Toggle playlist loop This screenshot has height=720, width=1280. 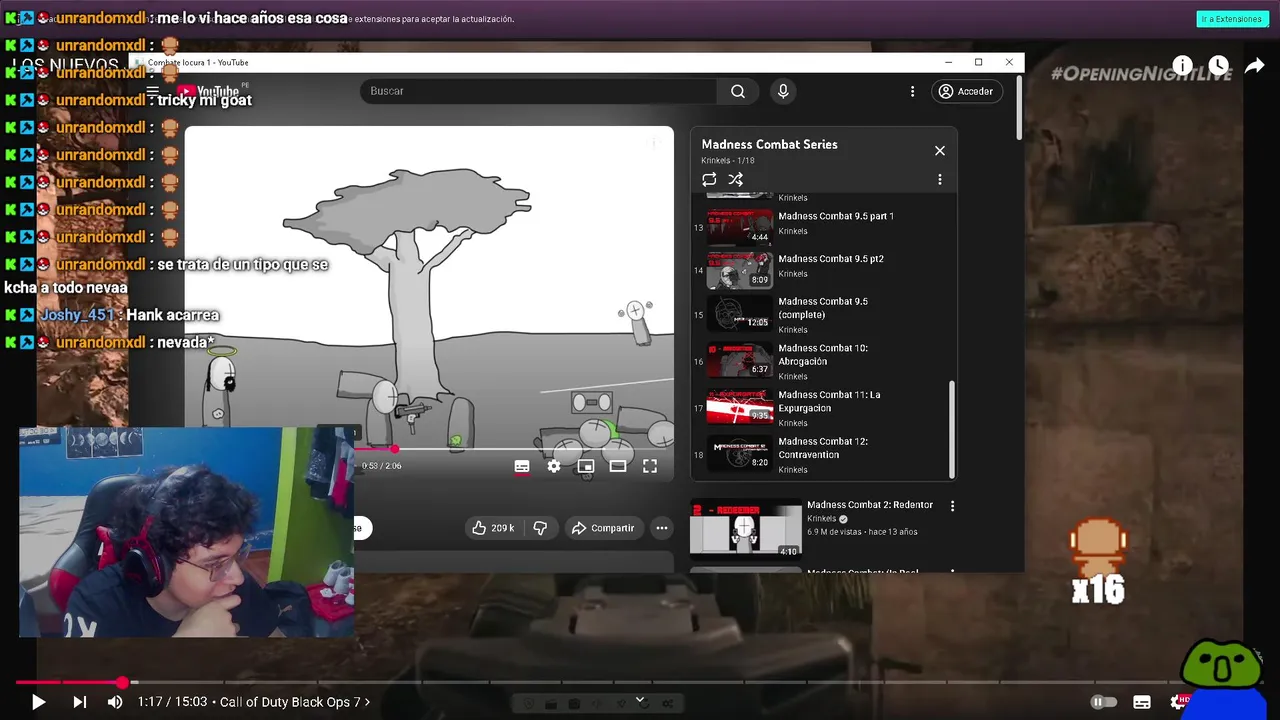pyautogui.click(x=709, y=179)
